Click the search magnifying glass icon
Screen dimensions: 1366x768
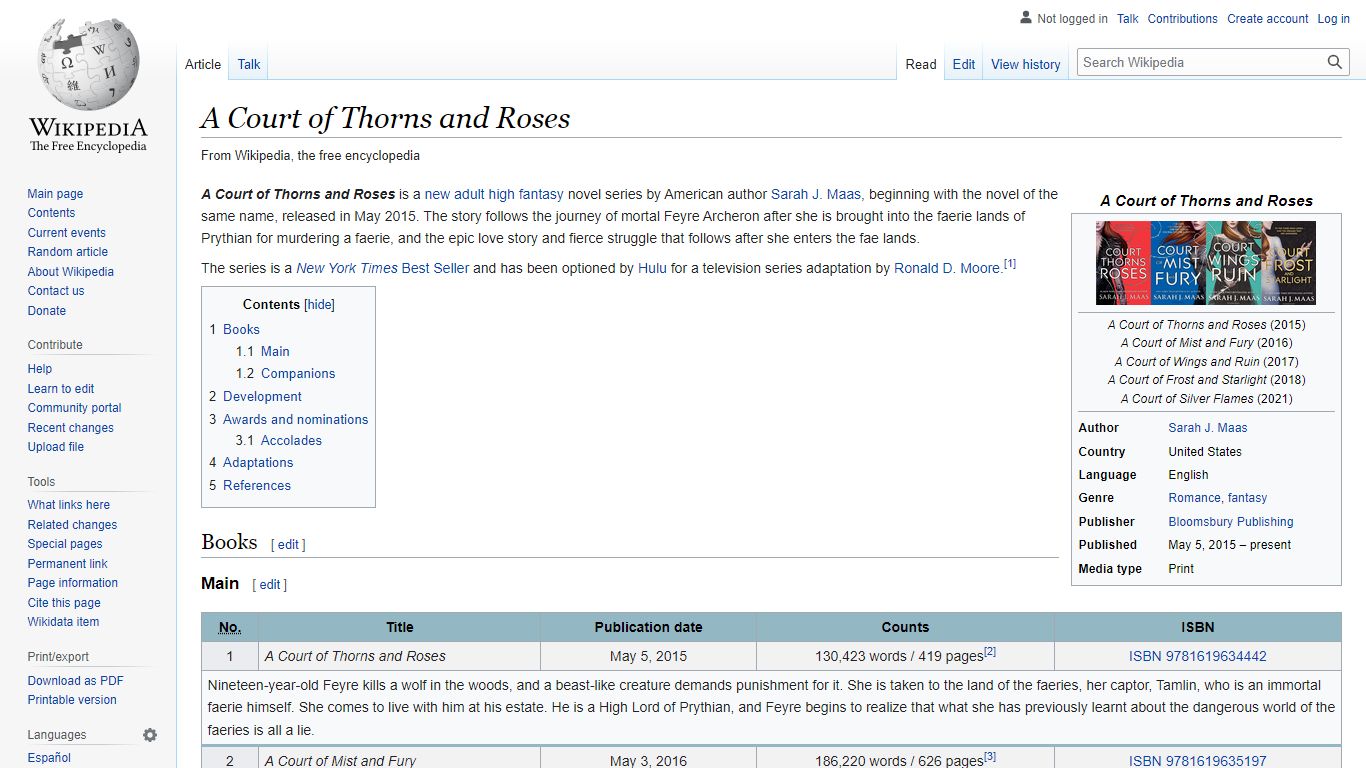tap(1335, 62)
